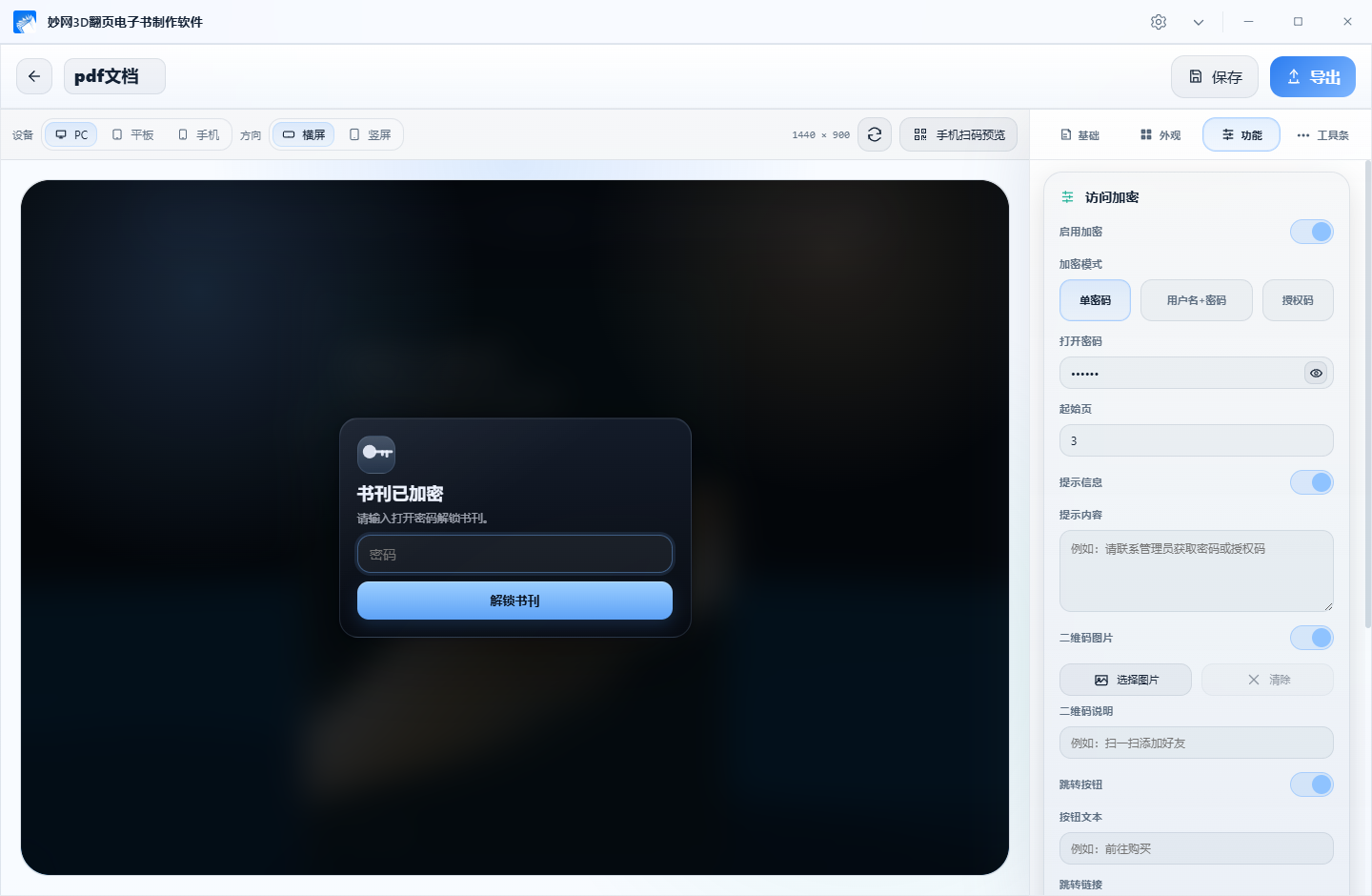
Task: Open the 外观 tab
Action: 1160,135
